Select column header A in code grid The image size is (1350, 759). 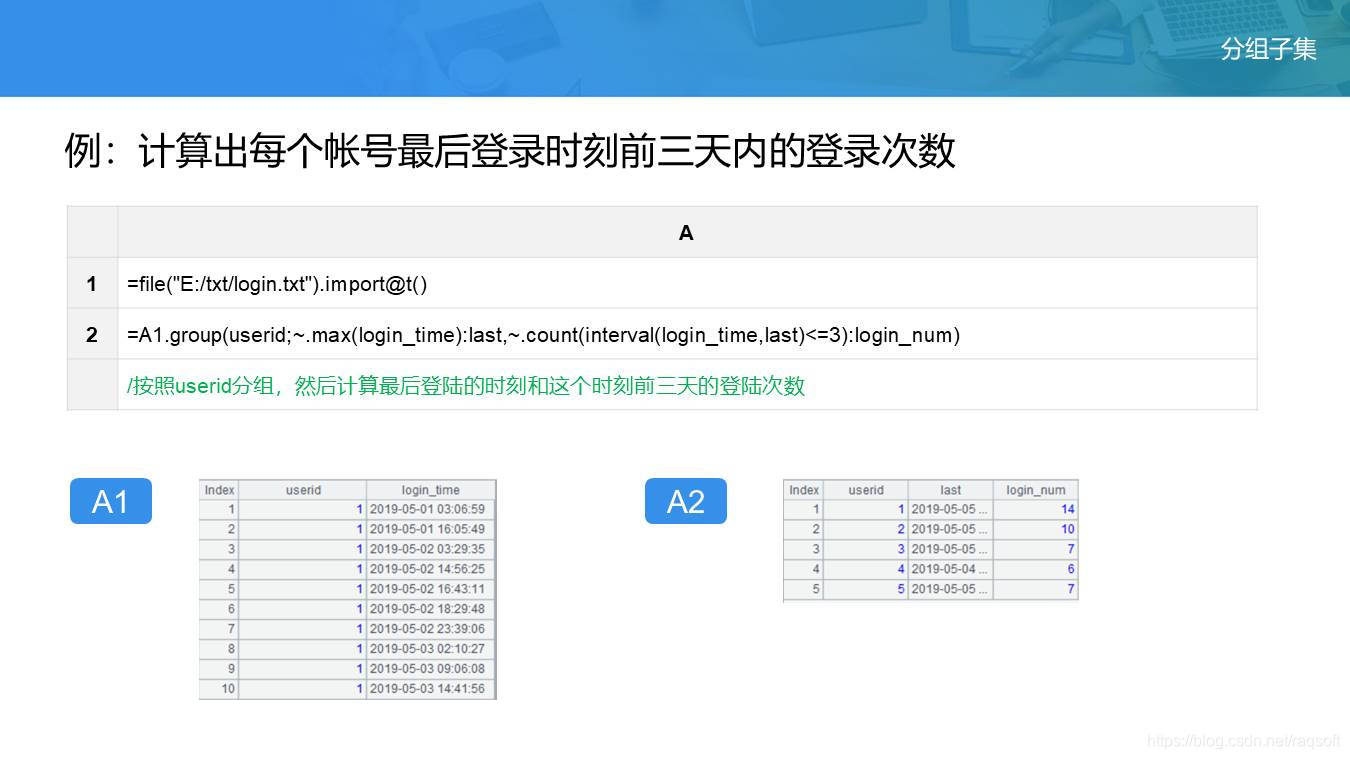point(687,233)
